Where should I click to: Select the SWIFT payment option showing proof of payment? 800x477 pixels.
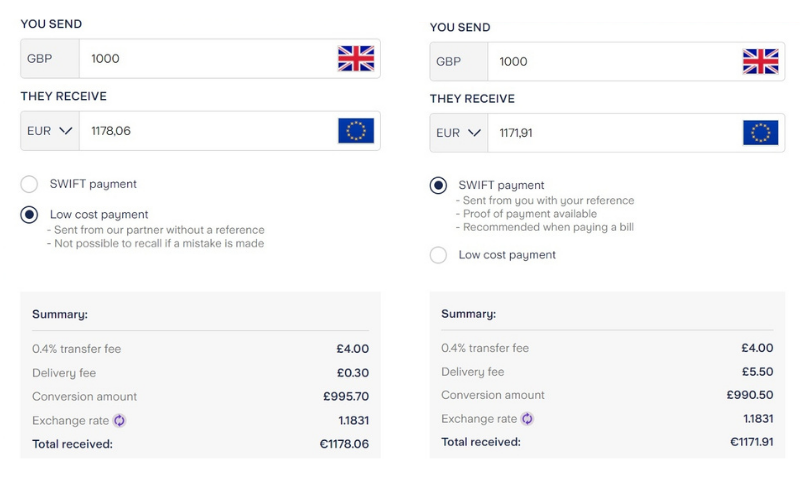pos(438,185)
